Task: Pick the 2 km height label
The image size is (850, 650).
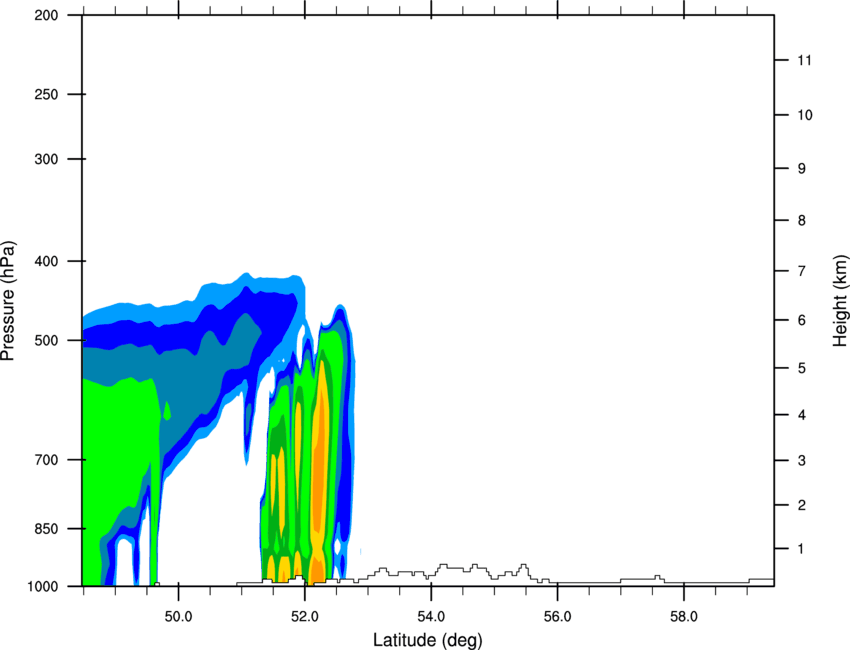Action: click(x=801, y=505)
